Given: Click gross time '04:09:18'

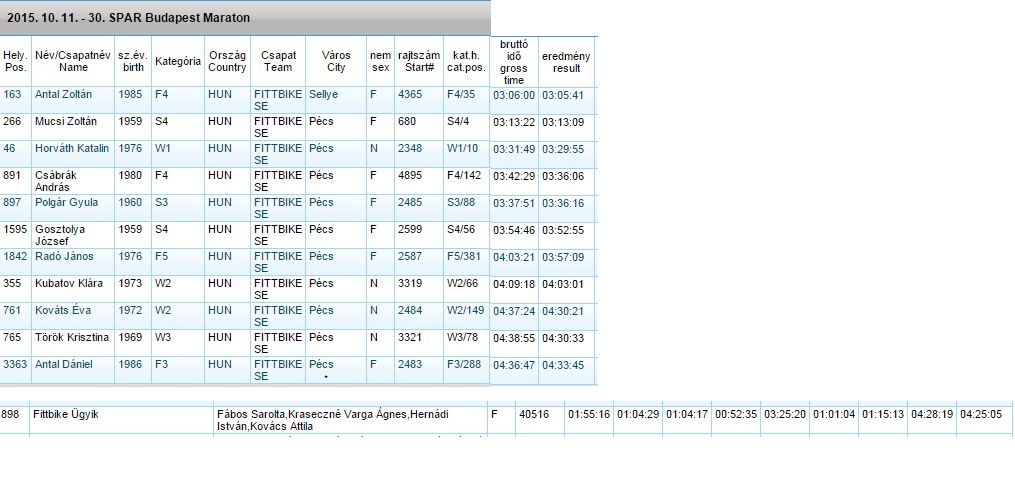Looking at the screenshot, I should (x=514, y=285).
